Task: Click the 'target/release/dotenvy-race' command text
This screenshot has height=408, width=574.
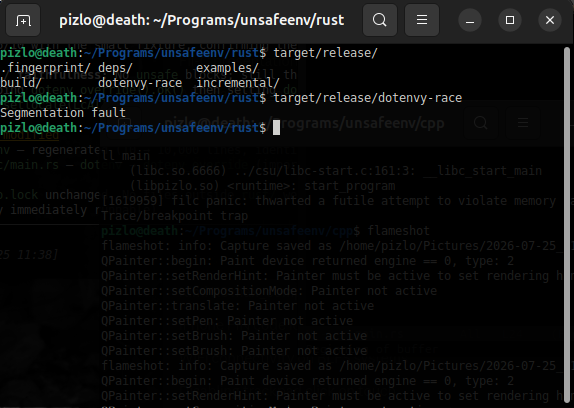Action: (368, 98)
